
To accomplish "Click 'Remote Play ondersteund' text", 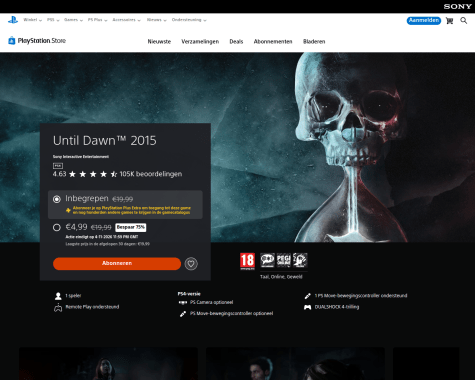I will pyautogui.click(x=92, y=307).
